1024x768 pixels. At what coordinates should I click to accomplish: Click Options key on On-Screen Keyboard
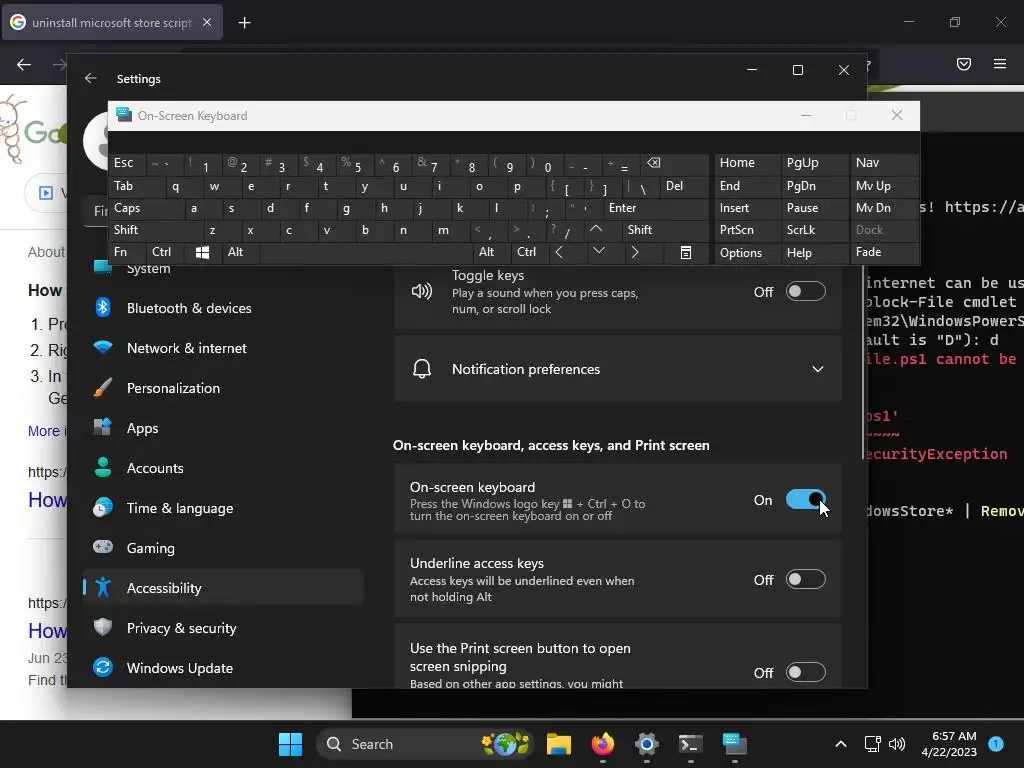pyautogui.click(x=747, y=253)
